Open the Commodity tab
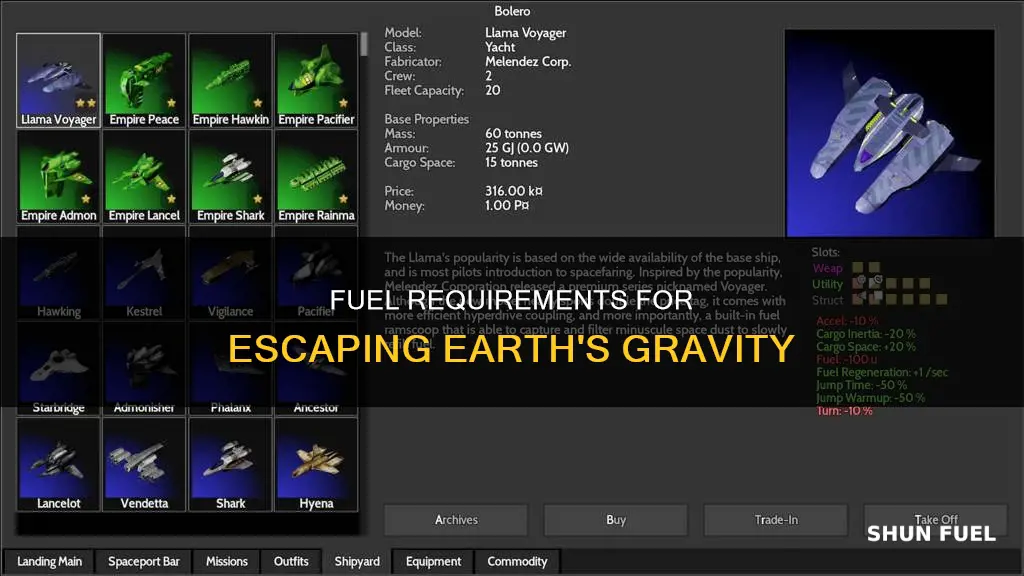Screen dimensions: 1024x576 (x=517, y=562)
